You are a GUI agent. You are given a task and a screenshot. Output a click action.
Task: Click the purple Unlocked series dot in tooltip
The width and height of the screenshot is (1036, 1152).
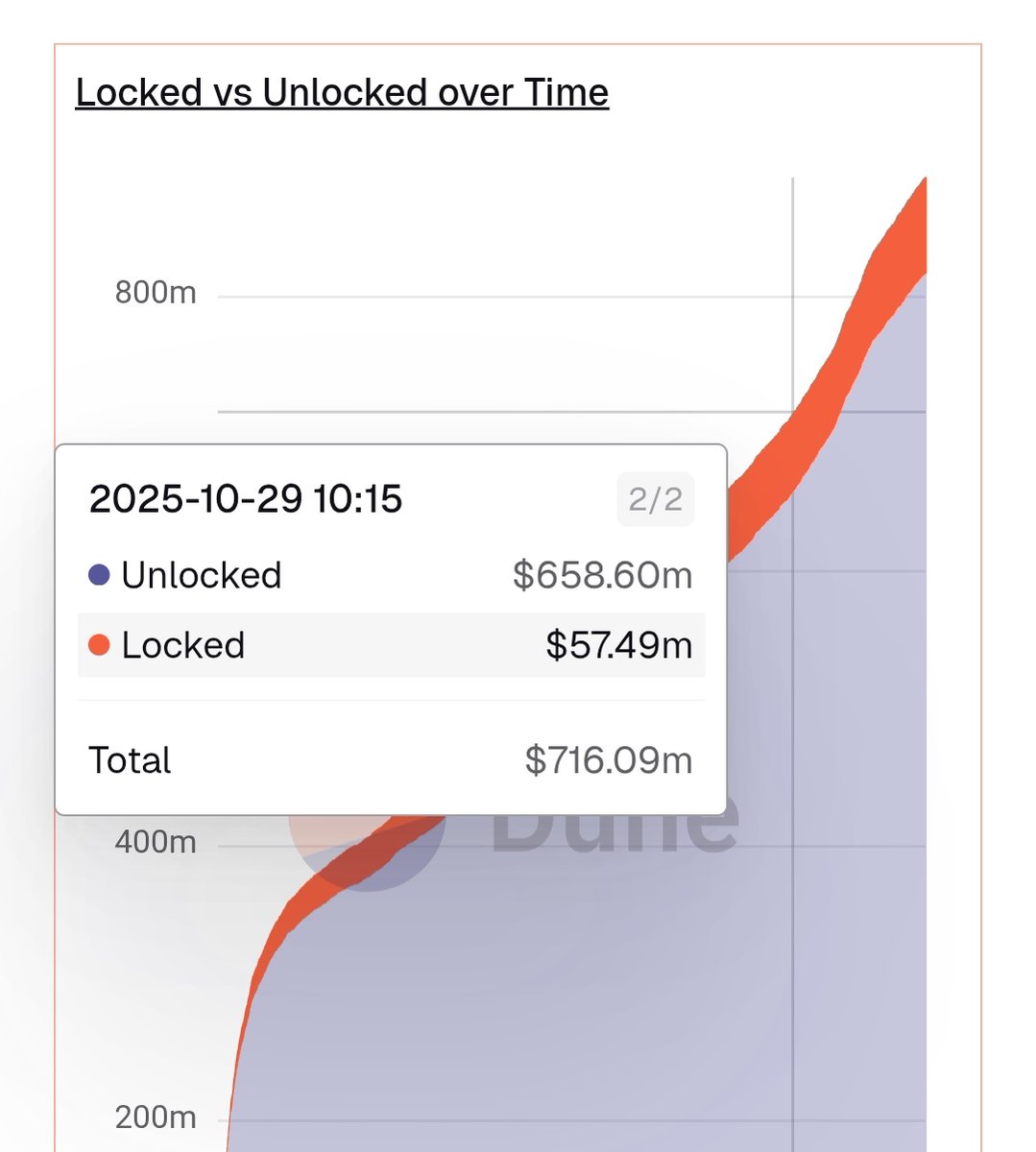99,575
